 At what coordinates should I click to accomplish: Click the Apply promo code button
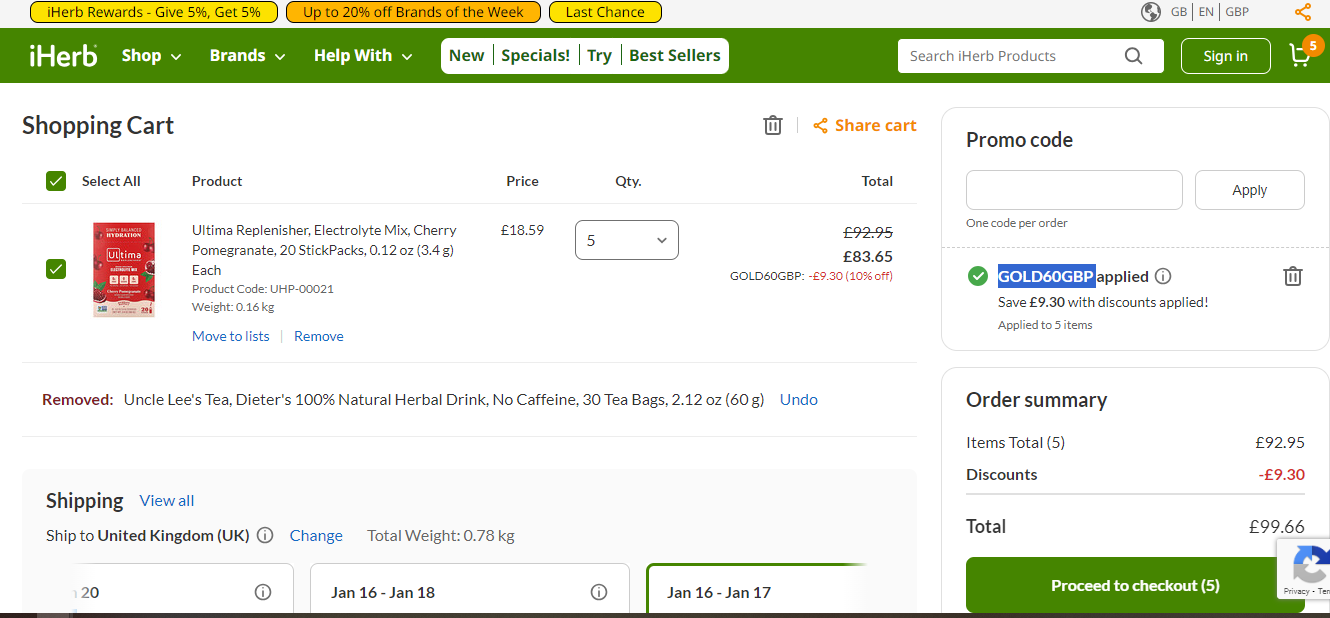1250,190
